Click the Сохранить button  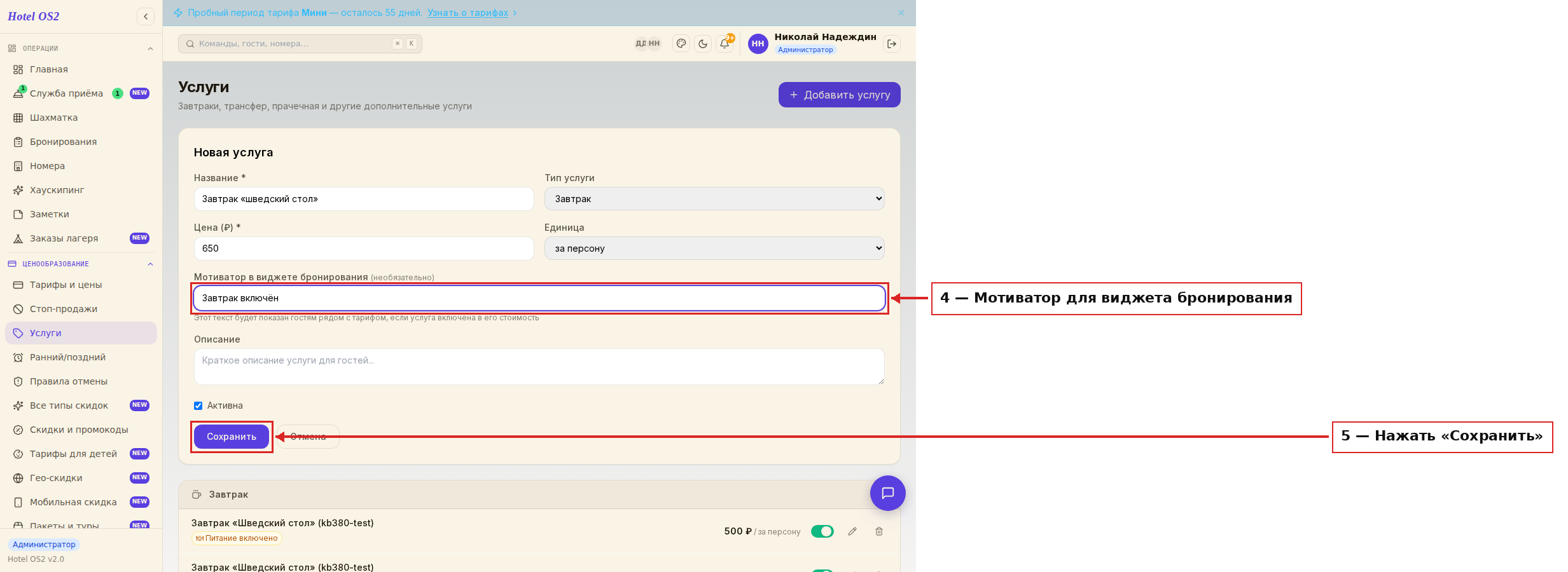tap(232, 437)
